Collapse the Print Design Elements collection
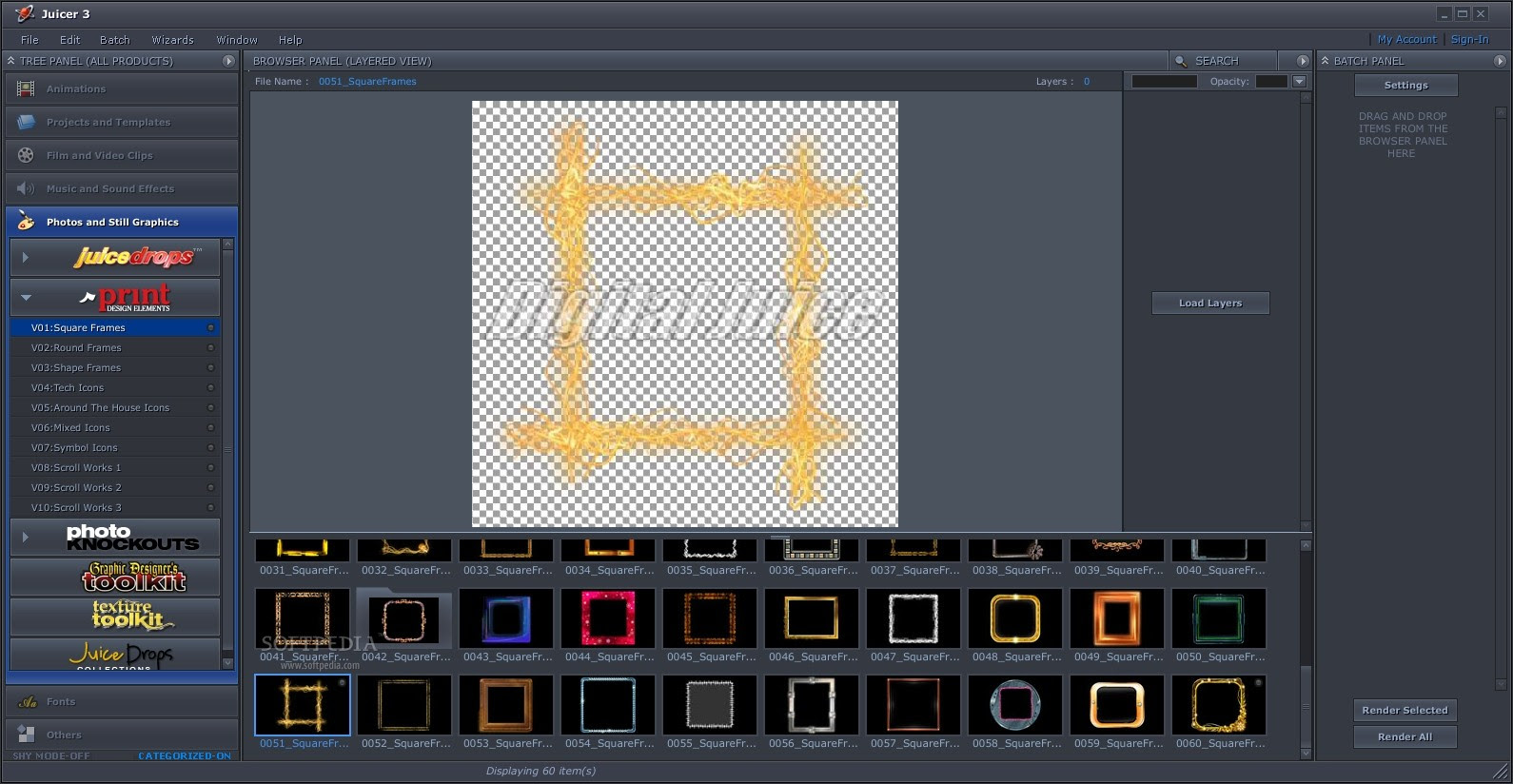 (x=26, y=298)
